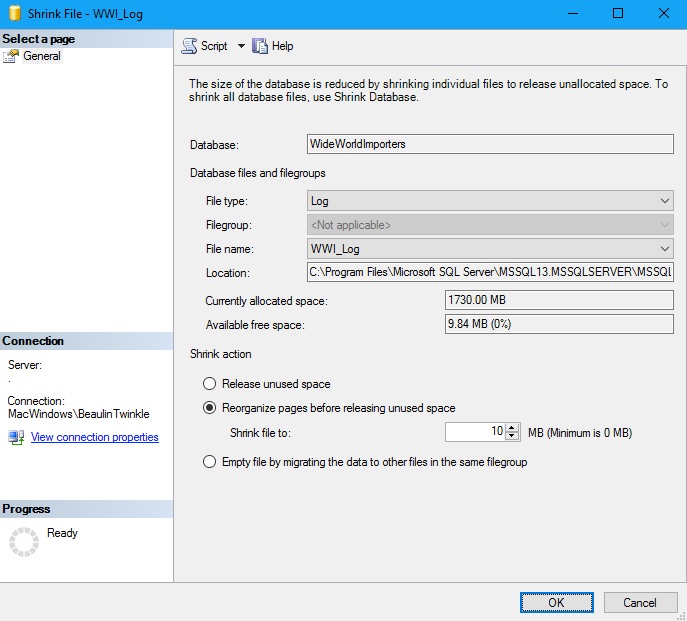Select Empty file by migrating data option
The width and height of the screenshot is (687, 621).
[209, 462]
